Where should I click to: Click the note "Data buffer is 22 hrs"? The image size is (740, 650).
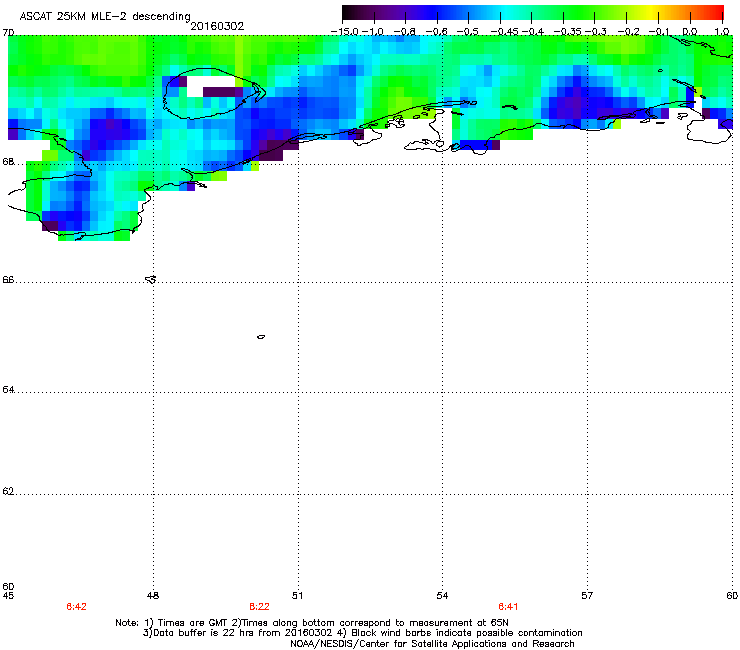click(201, 633)
